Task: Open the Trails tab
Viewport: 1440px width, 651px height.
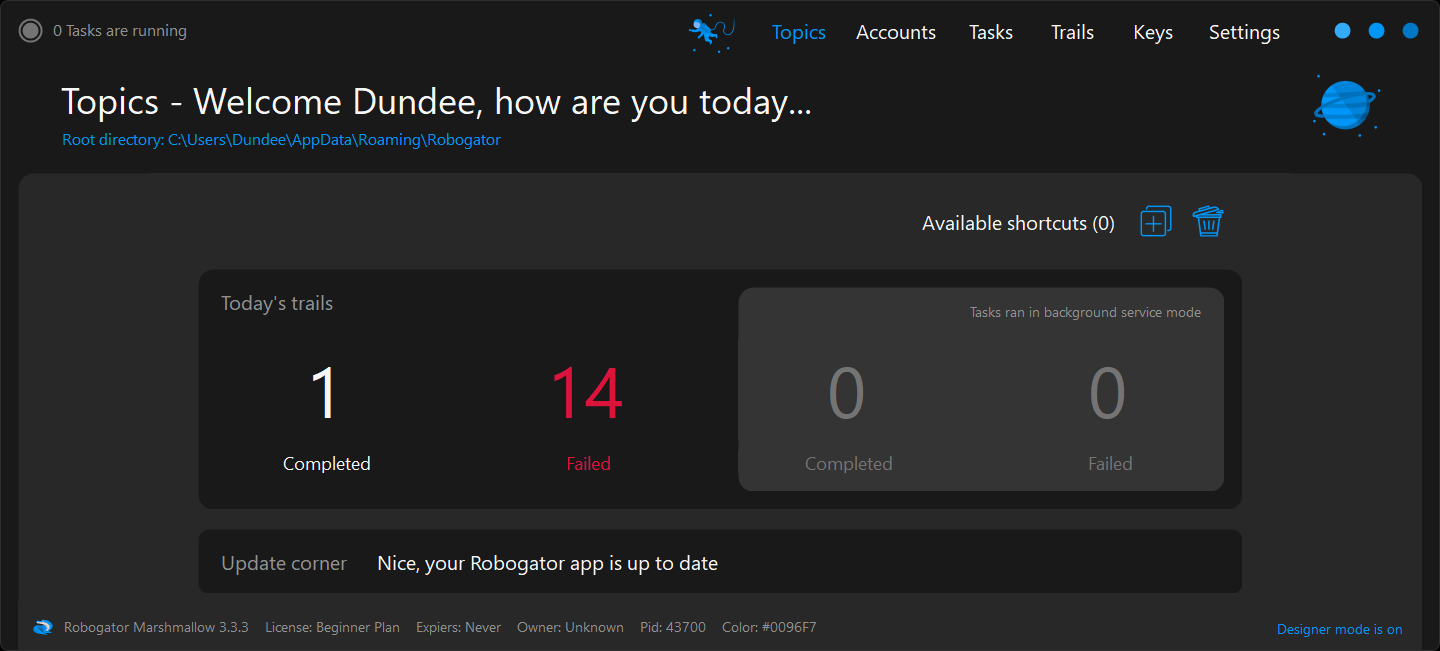Action: [x=1072, y=33]
